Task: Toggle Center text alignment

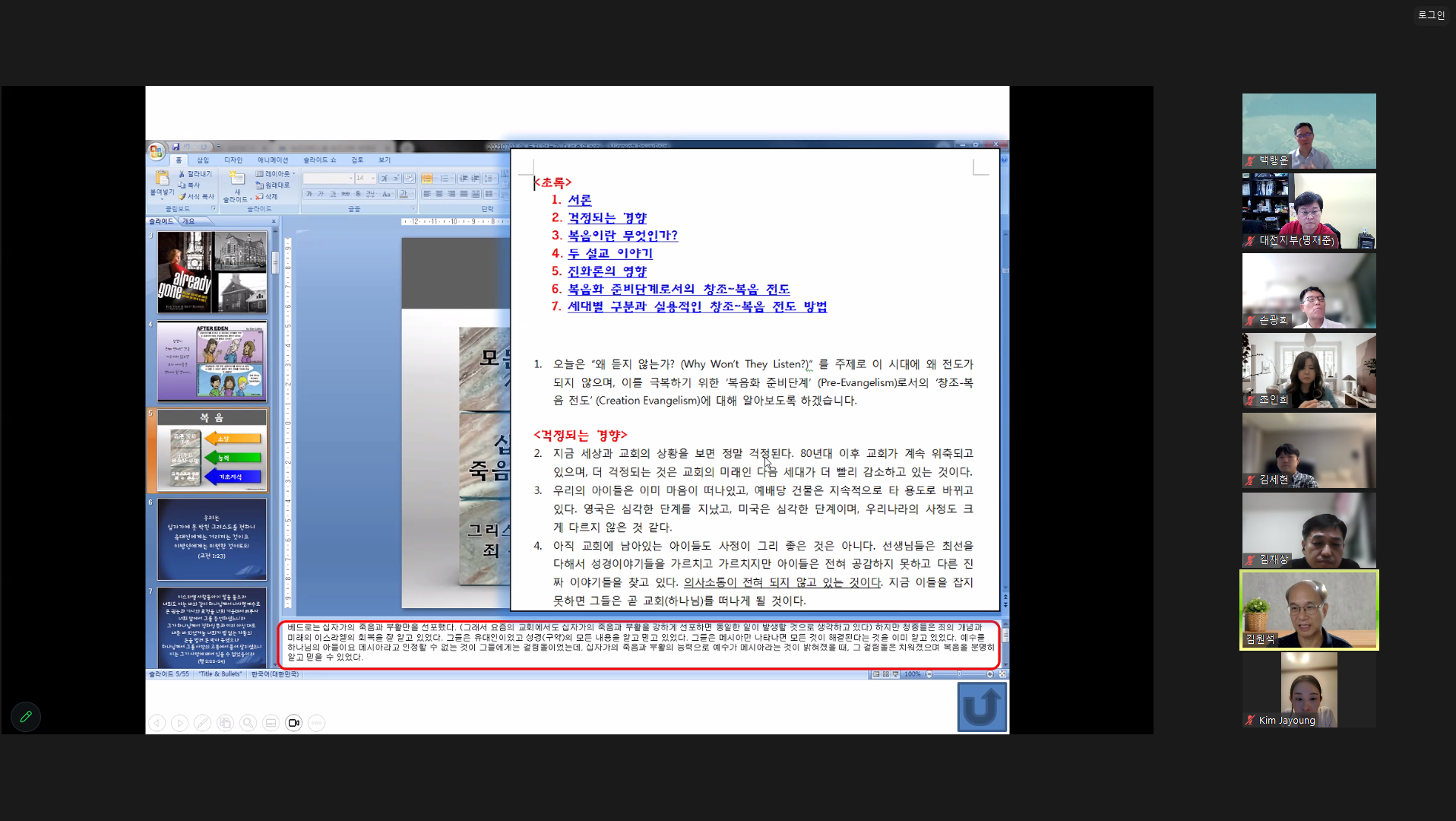Action: pos(439,194)
